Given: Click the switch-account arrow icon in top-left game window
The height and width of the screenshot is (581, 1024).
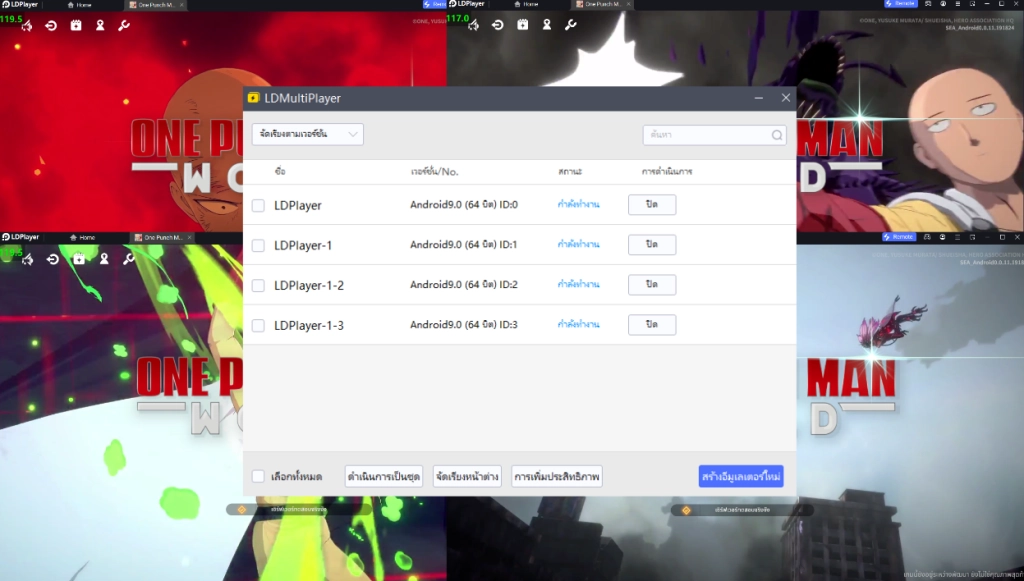Looking at the screenshot, I should click(x=51, y=25).
